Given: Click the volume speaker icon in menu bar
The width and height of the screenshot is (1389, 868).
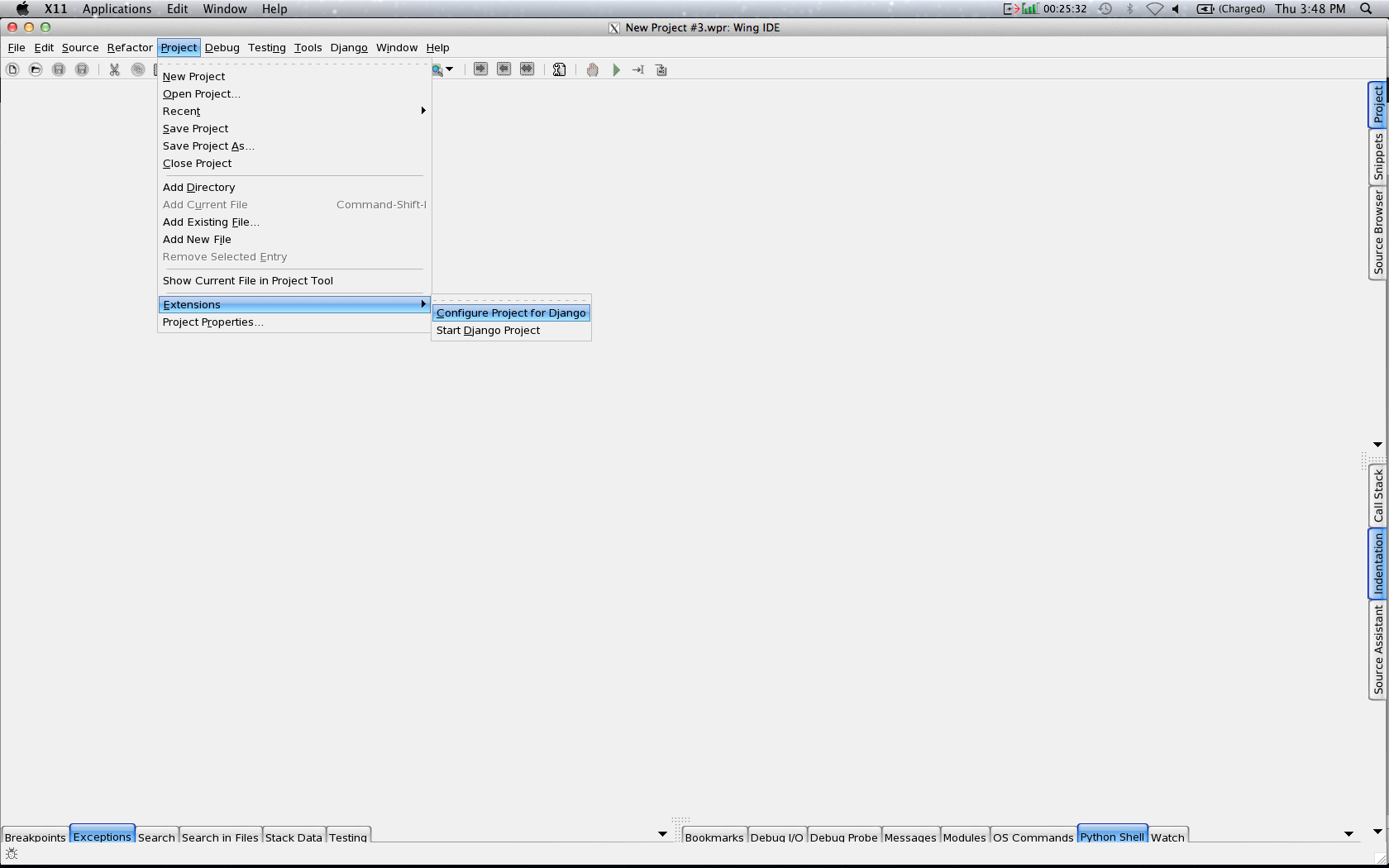Looking at the screenshot, I should click(1176, 9).
